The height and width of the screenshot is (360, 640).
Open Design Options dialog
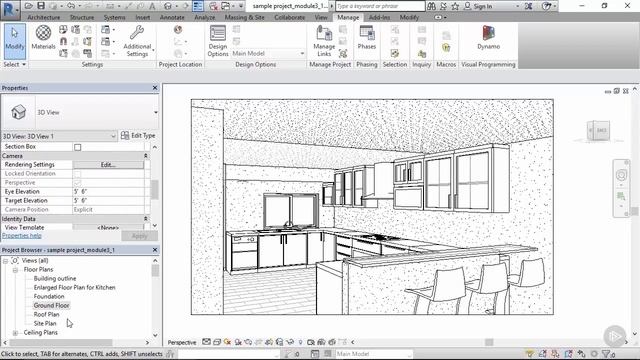(218, 41)
